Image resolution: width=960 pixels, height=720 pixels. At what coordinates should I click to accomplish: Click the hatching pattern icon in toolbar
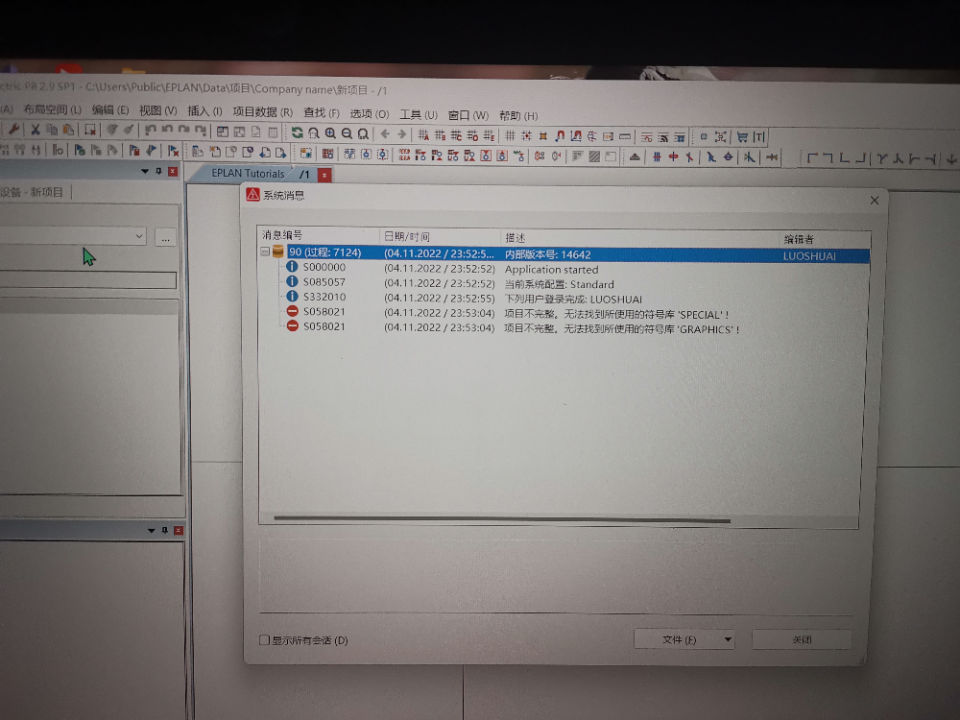[x=594, y=156]
